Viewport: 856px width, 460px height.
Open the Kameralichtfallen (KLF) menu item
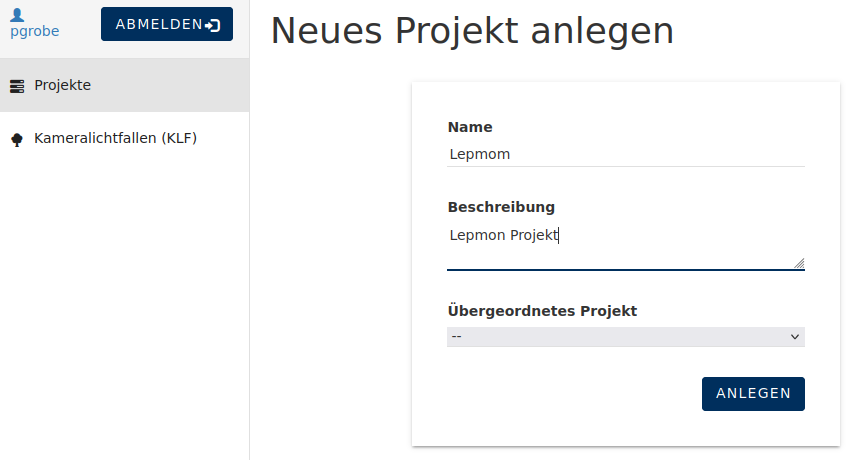(124, 139)
